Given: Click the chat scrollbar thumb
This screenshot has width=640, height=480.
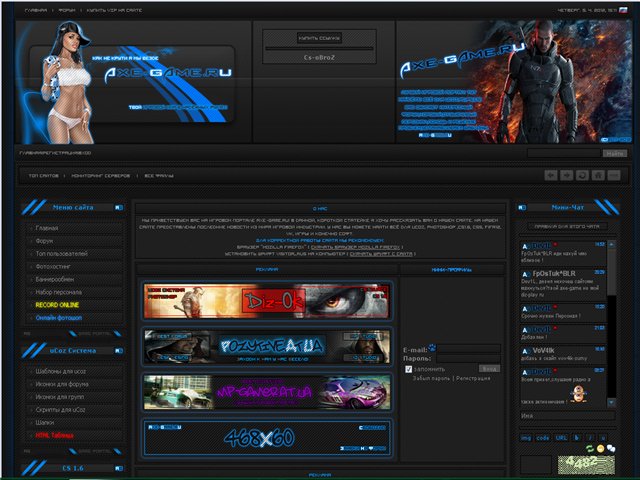Looking at the screenshot, I should (611, 271).
